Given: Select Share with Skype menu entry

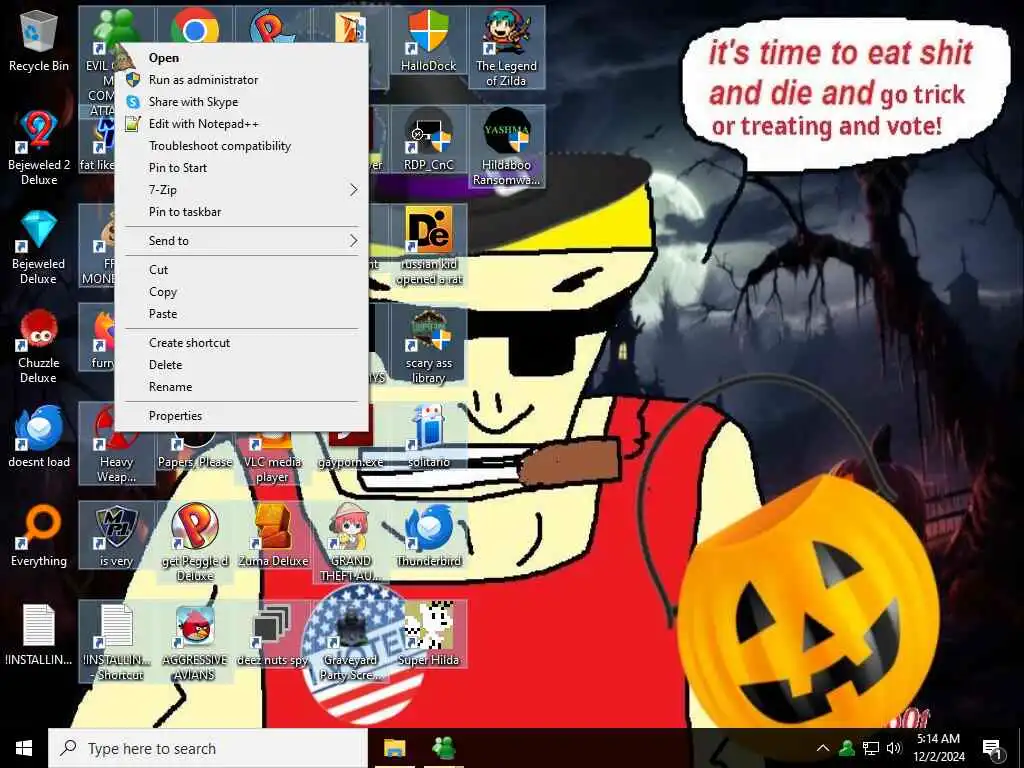Looking at the screenshot, I should coord(242,102).
